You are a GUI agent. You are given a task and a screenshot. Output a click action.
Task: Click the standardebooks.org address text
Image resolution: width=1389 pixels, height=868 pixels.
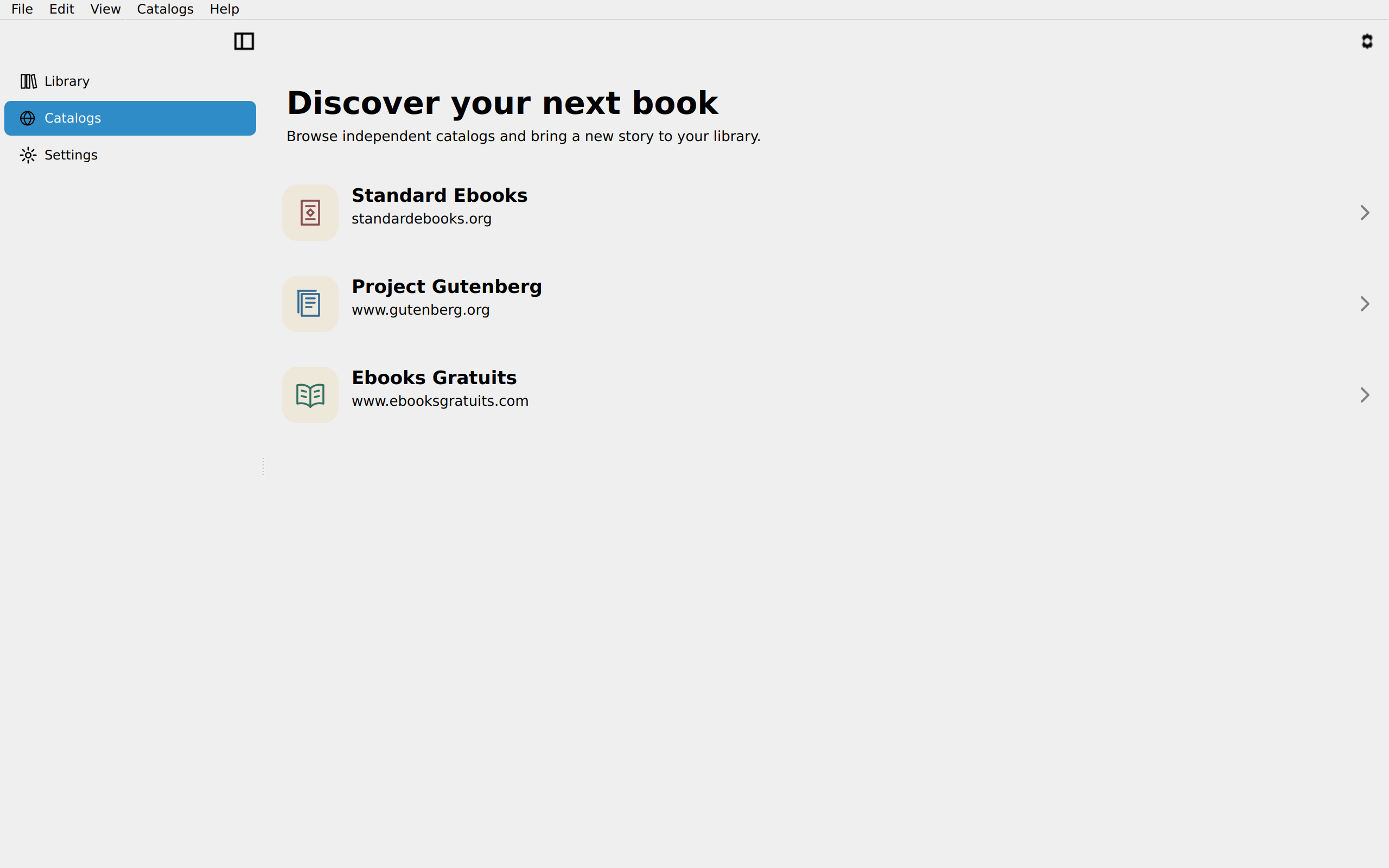tap(421, 219)
